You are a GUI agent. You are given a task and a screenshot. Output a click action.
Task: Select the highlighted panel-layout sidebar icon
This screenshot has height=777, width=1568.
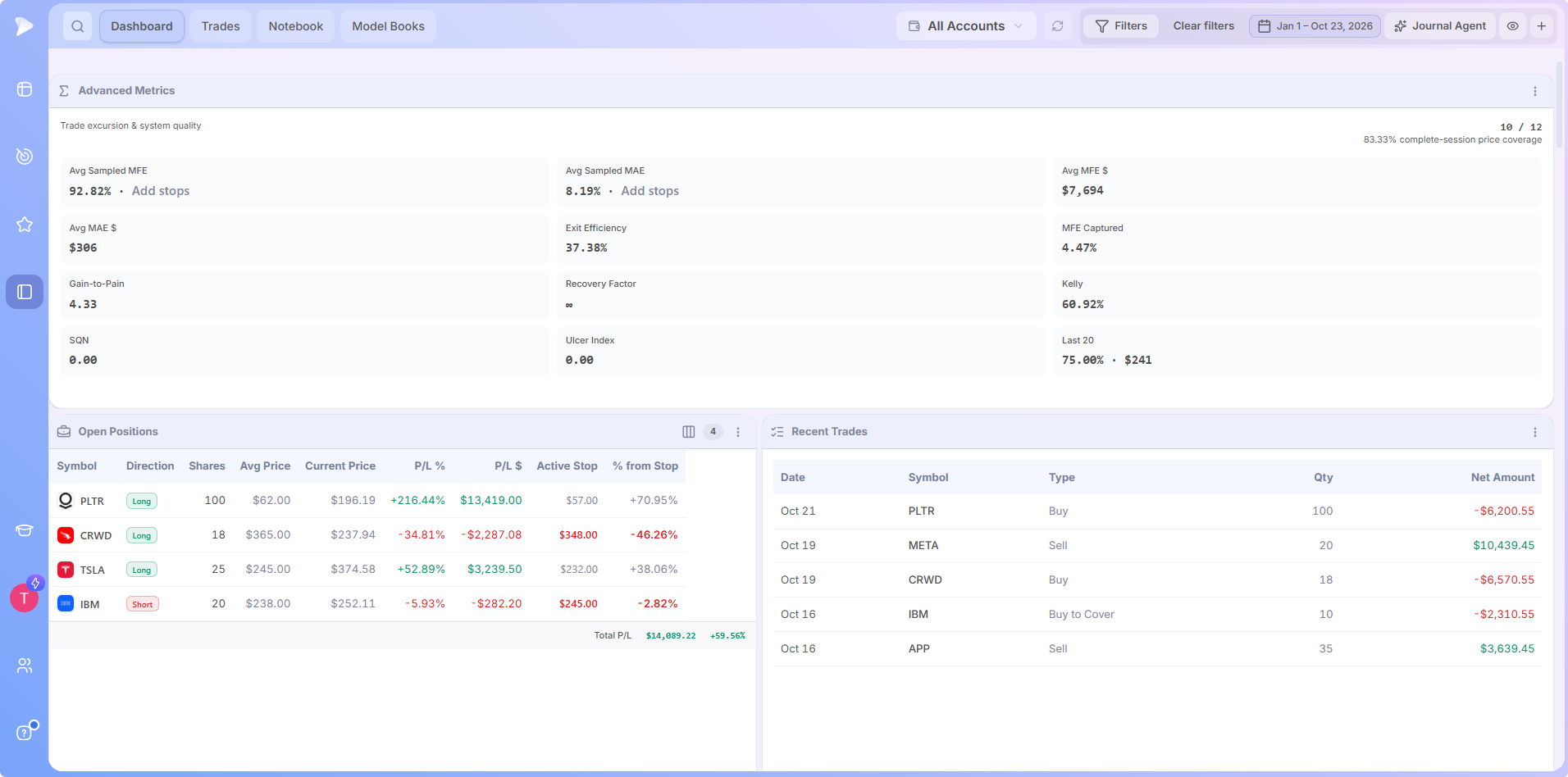pyautogui.click(x=25, y=292)
